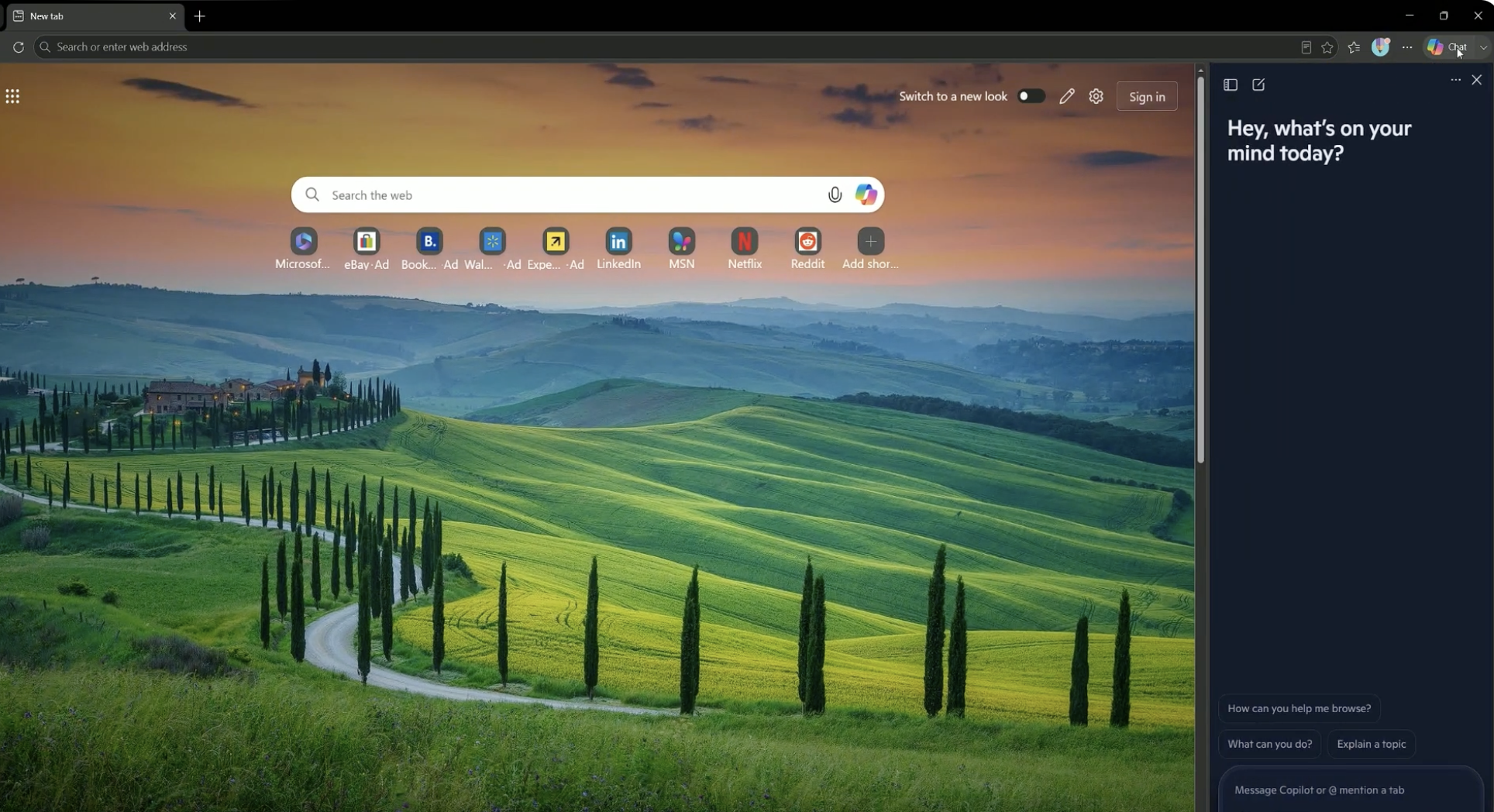This screenshot has height=812, width=1494.
Task: Open the Microsoft shortcut tile
Action: tap(303, 249)
